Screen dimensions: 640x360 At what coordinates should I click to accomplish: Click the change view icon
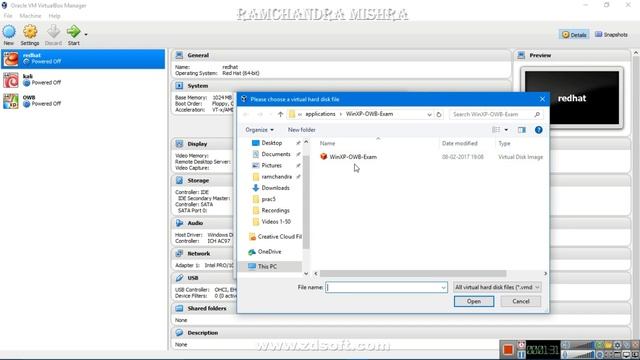[x=496, y=130]
